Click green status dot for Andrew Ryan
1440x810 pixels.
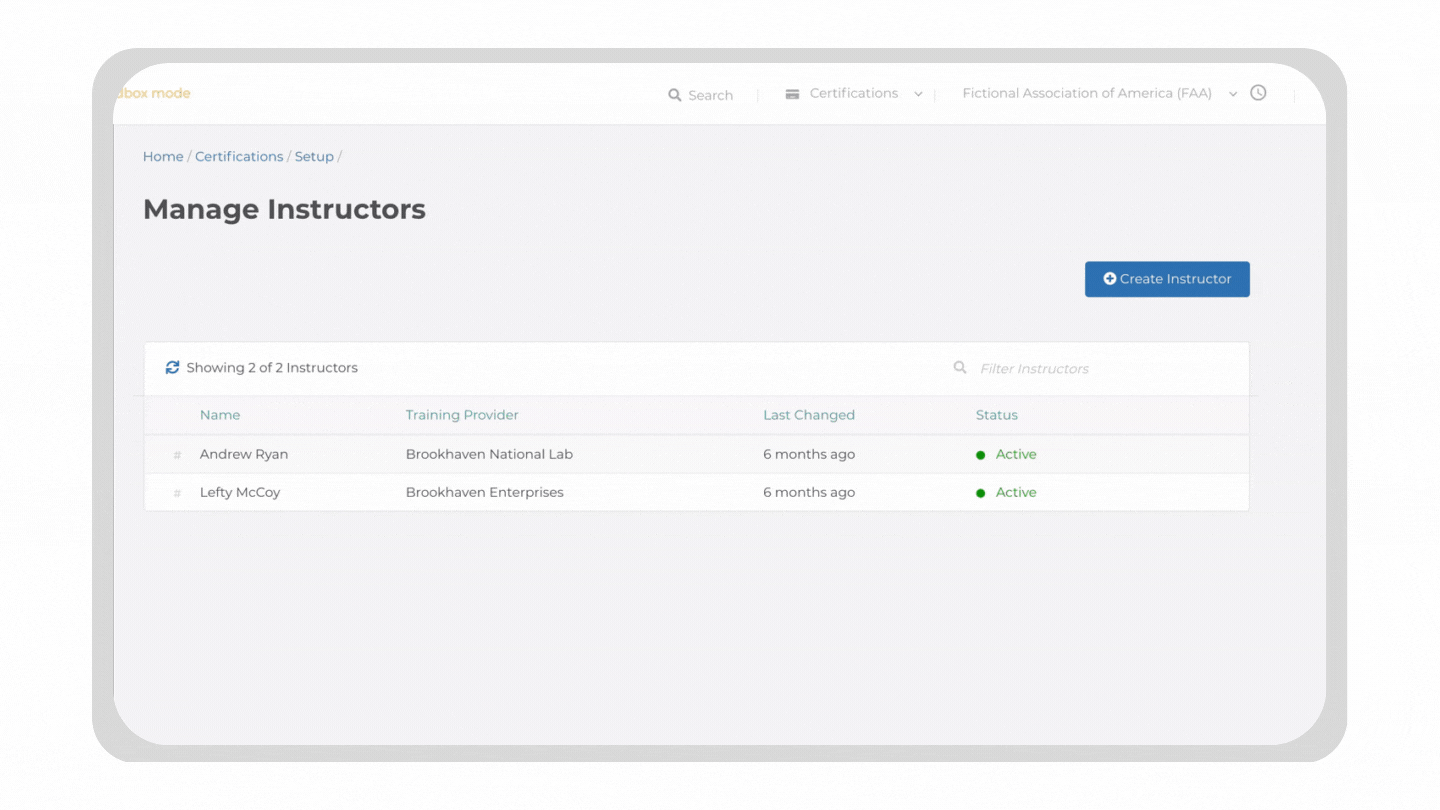[980, 455]
